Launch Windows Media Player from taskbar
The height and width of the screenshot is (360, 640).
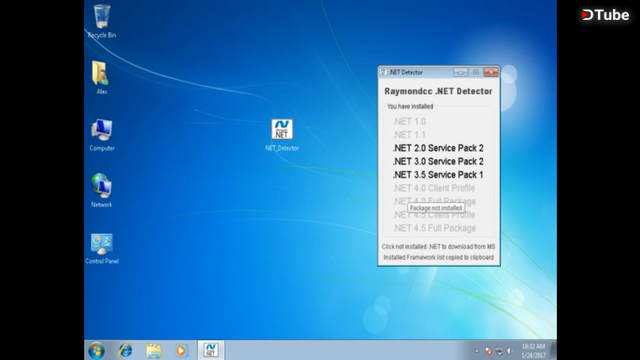[x=181, y=351]
